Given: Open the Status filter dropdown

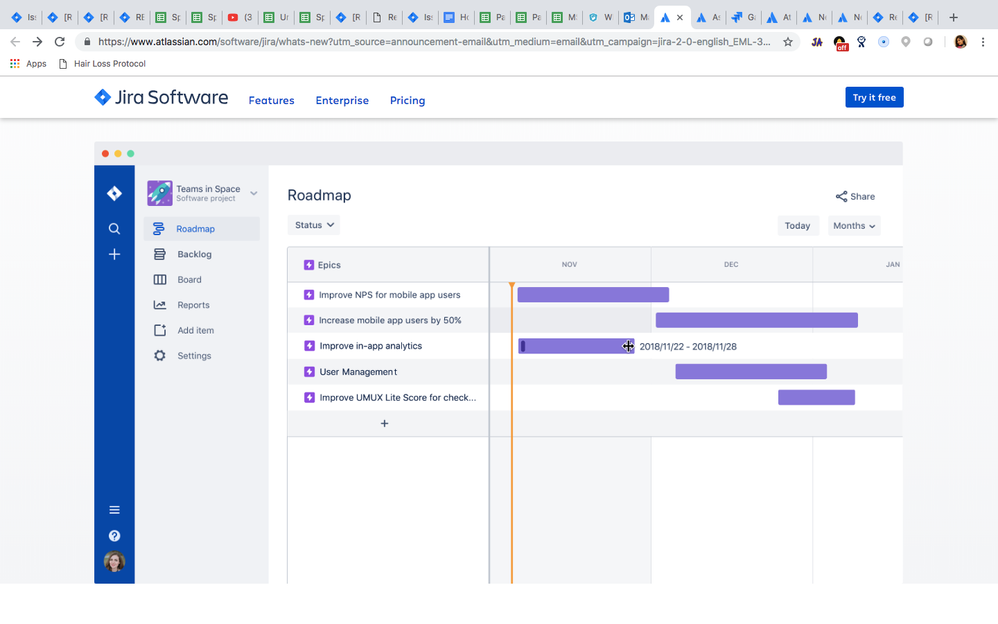Looking at the screenshot, I should (x=314, y=225).
